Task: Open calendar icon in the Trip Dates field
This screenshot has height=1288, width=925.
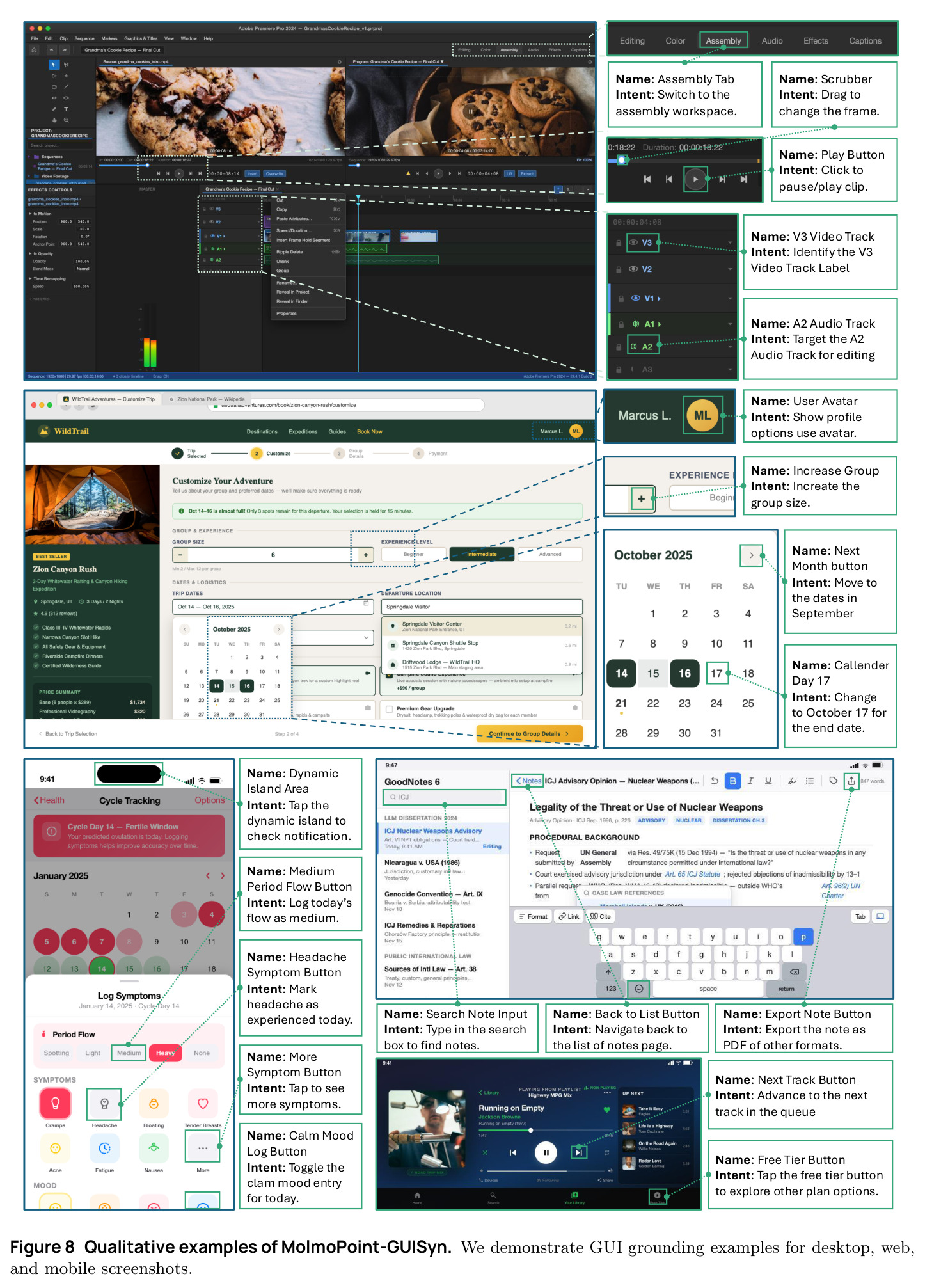Action: (367, 603)
